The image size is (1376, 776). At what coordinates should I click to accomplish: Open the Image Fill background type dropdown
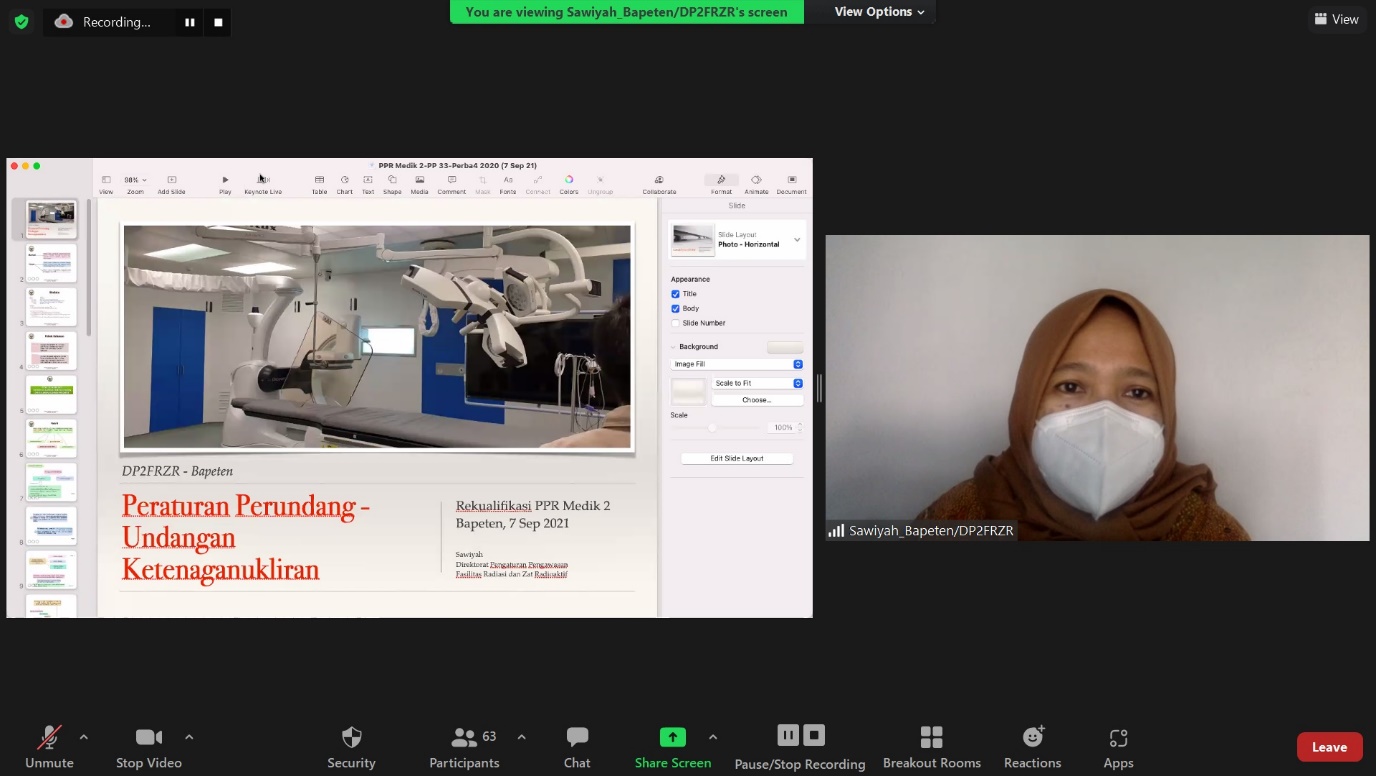tap(737, 364)
